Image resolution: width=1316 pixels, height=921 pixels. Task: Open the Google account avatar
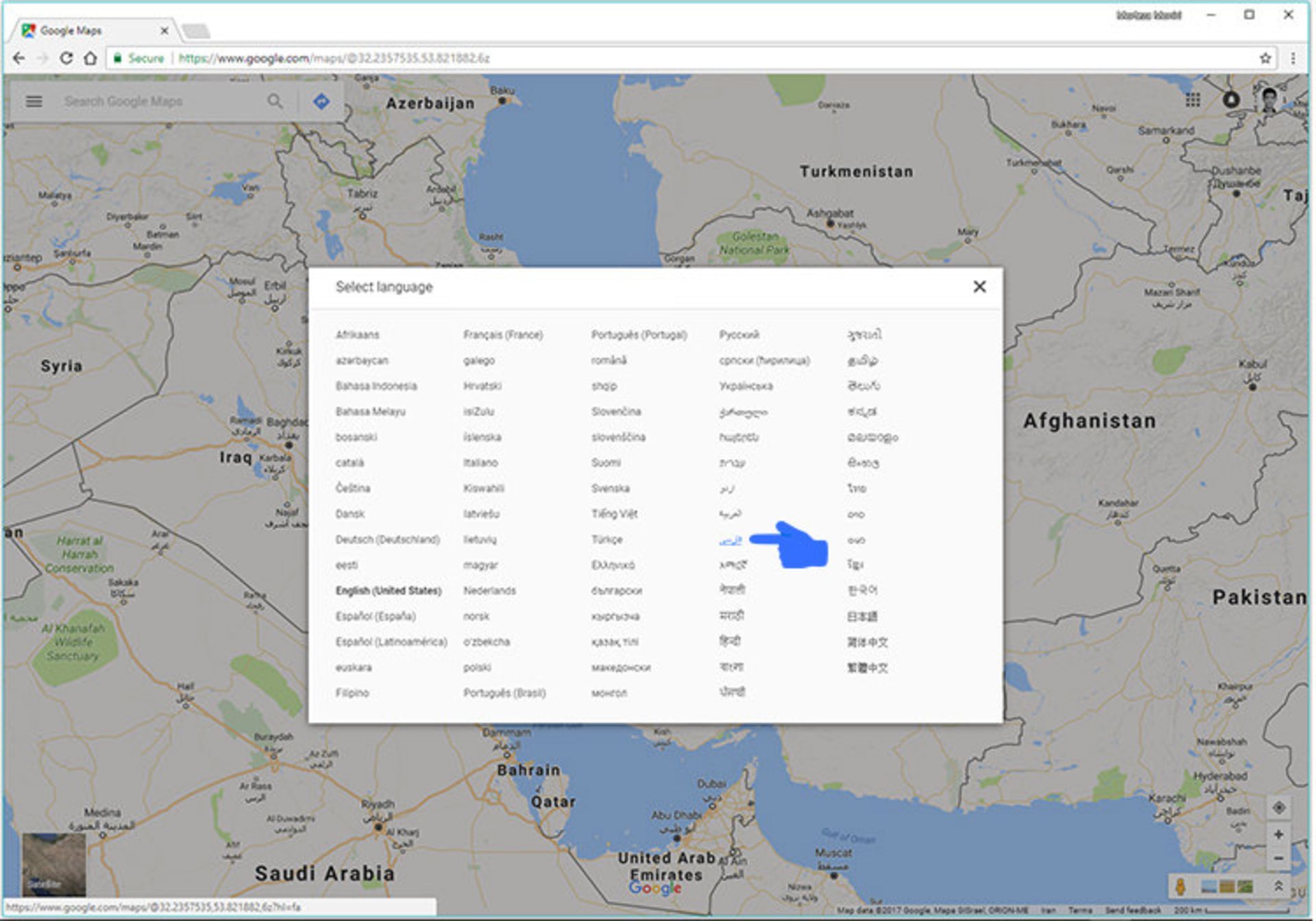1269,100
